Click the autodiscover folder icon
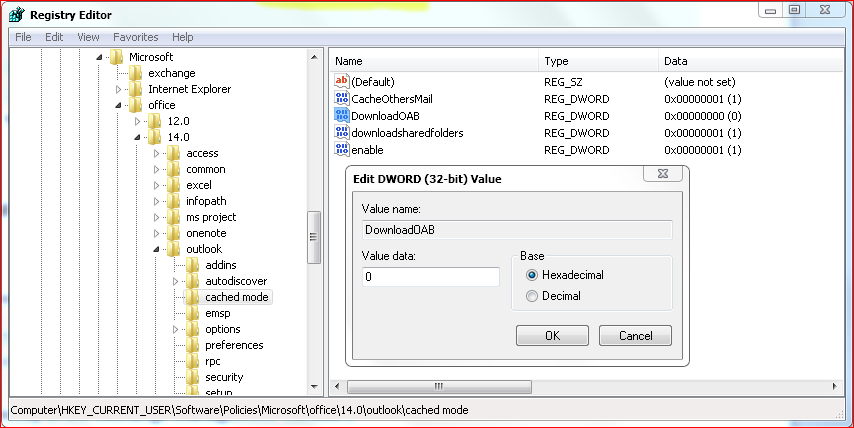Viewport: 854px width, 428px height. pyautogui.click(x=193, y=281)
